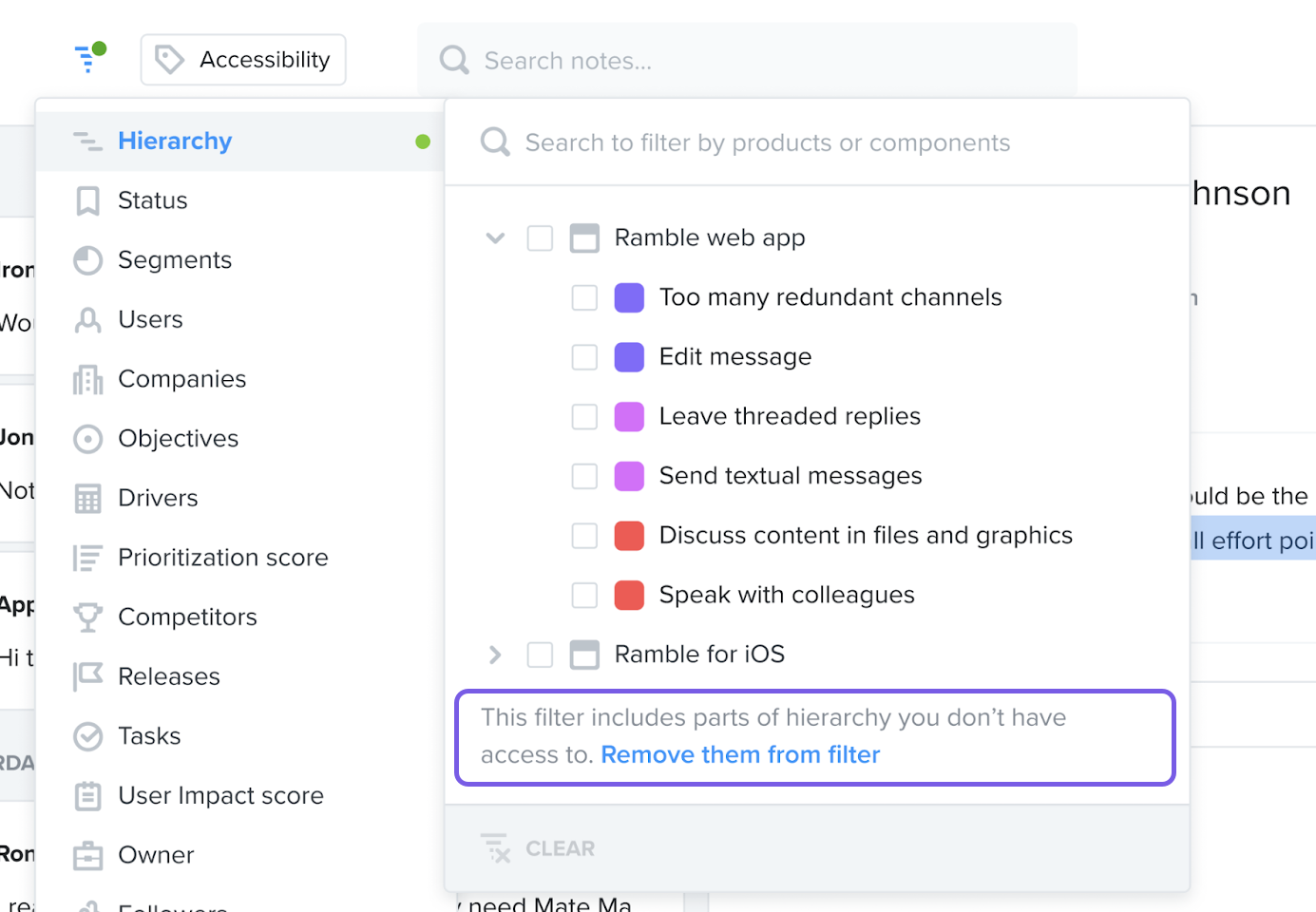Select Releases filter entry

(x=240, y=676)
